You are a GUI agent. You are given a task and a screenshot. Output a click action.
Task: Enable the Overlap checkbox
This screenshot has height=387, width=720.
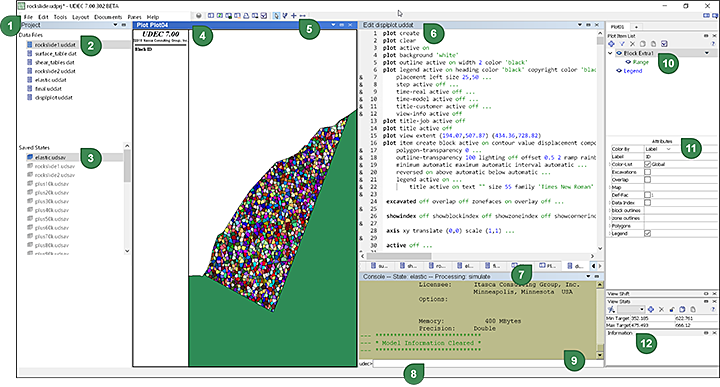pyautogui.click(x=647, y=179)
